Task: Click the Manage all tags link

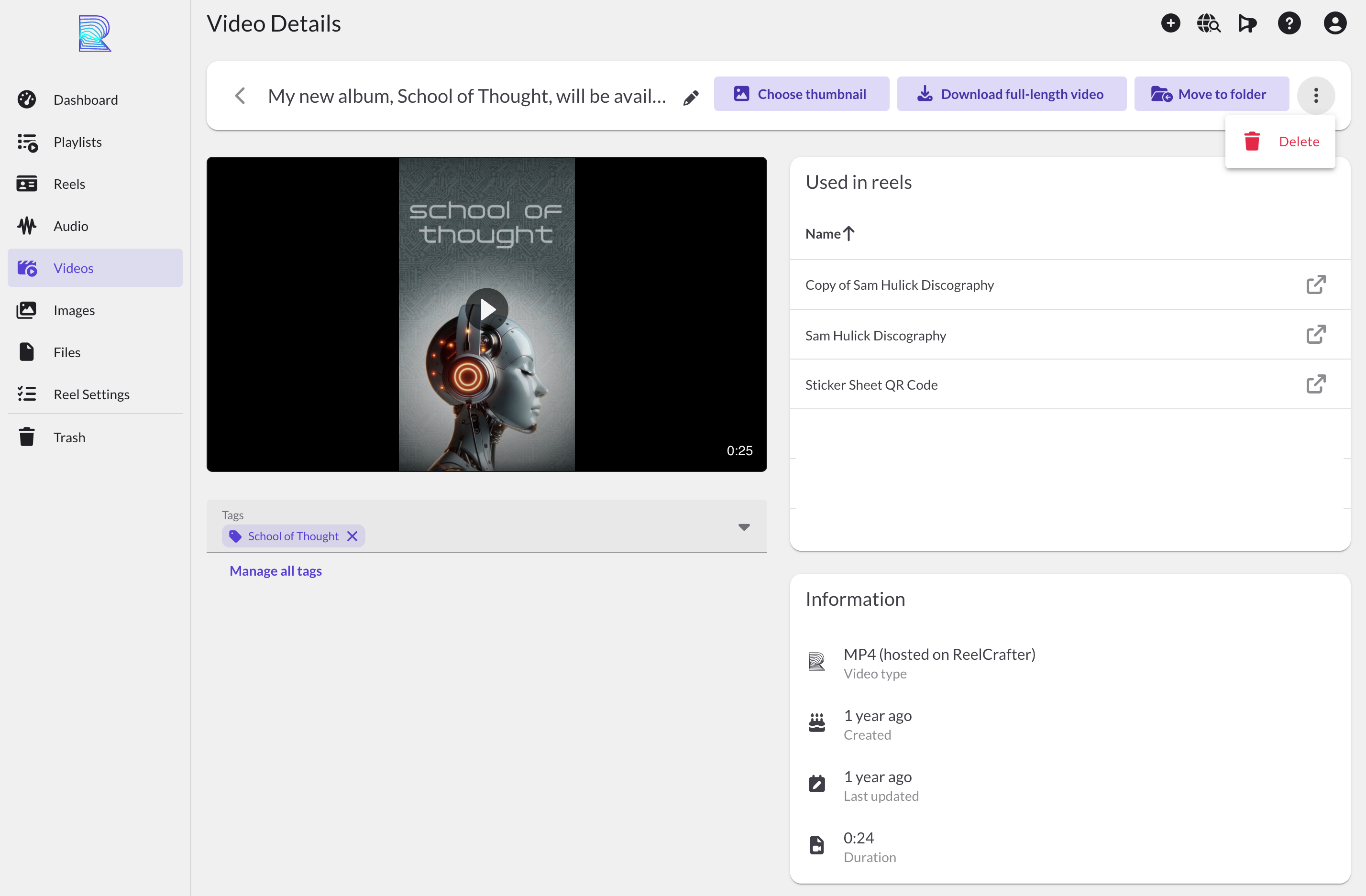Action: [x=275, y=571]
